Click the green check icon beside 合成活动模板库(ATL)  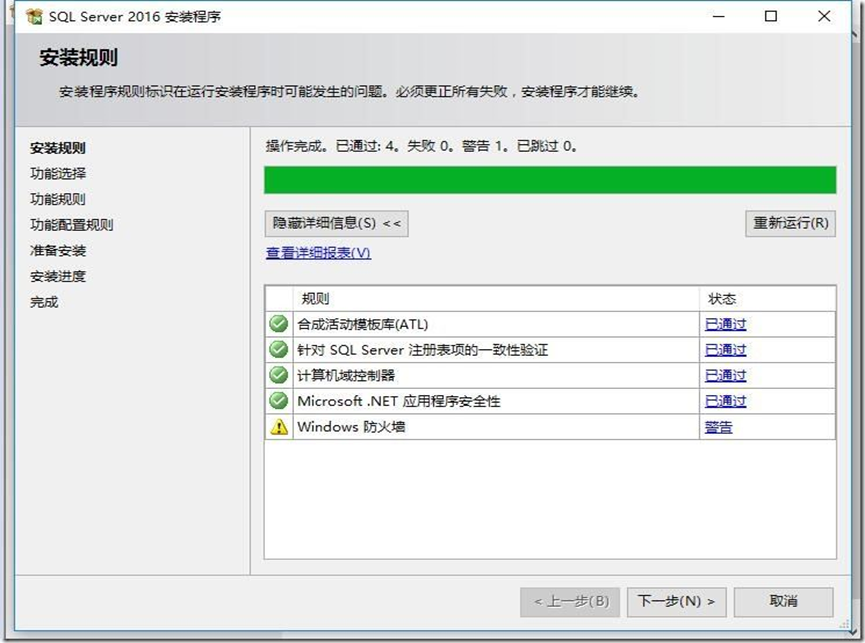(278, 324)
